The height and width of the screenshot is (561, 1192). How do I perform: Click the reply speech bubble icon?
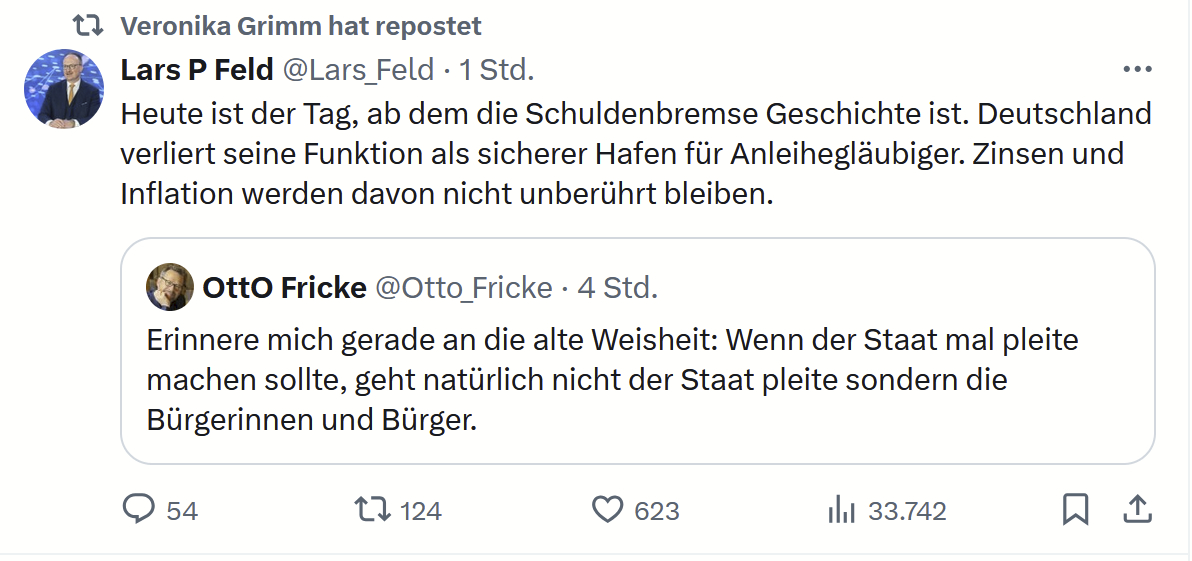tap(137, 510)
